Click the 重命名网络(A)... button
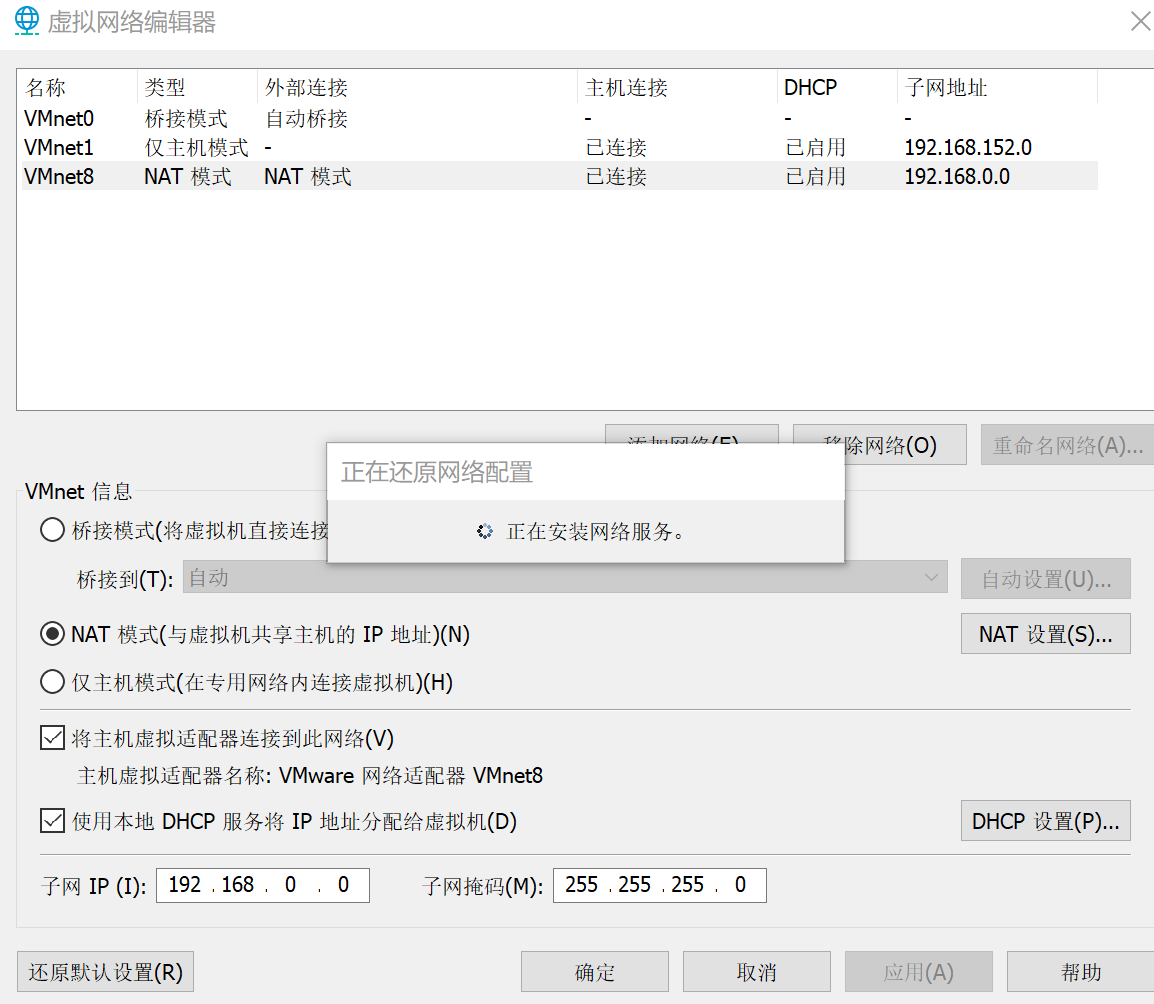The image size is (1154, 1004). 1067,445
